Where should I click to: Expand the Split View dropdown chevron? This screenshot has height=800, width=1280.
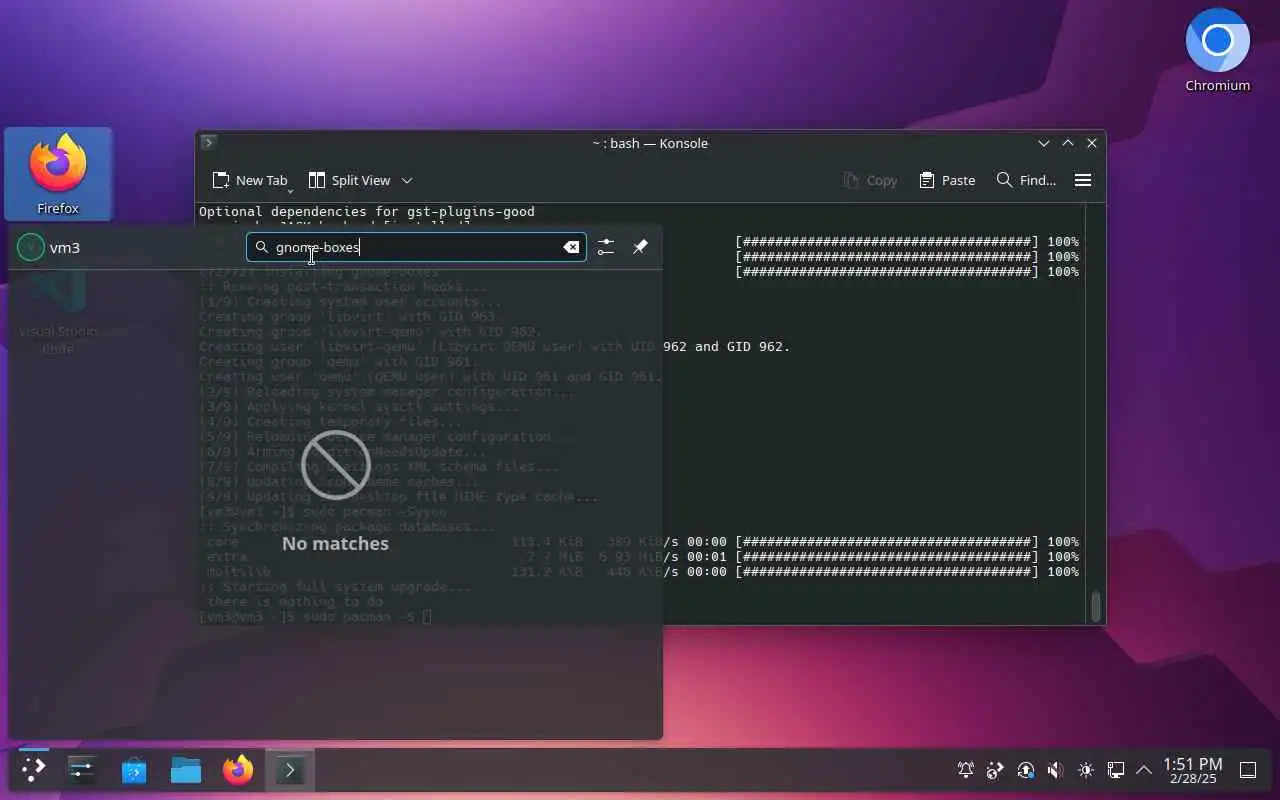tap(407, 181)
